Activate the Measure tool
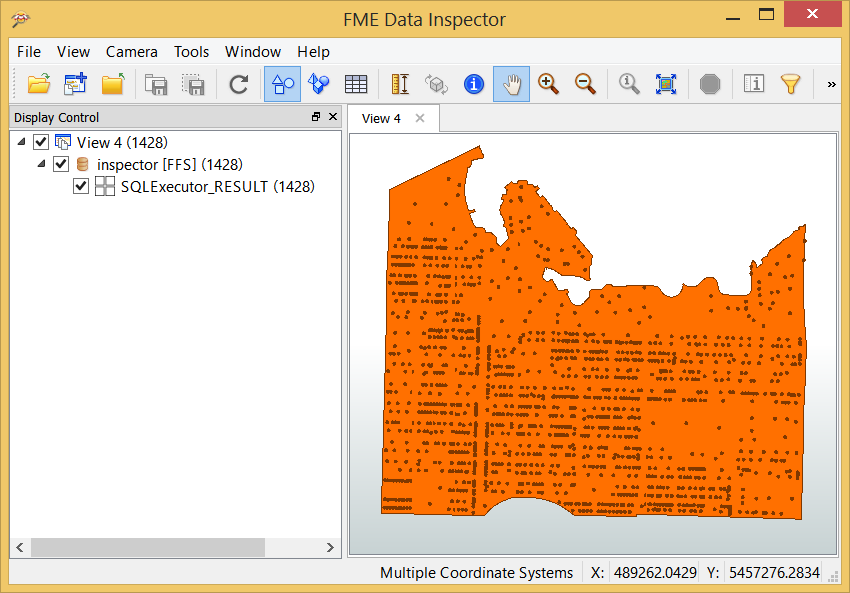 point(399,84)
